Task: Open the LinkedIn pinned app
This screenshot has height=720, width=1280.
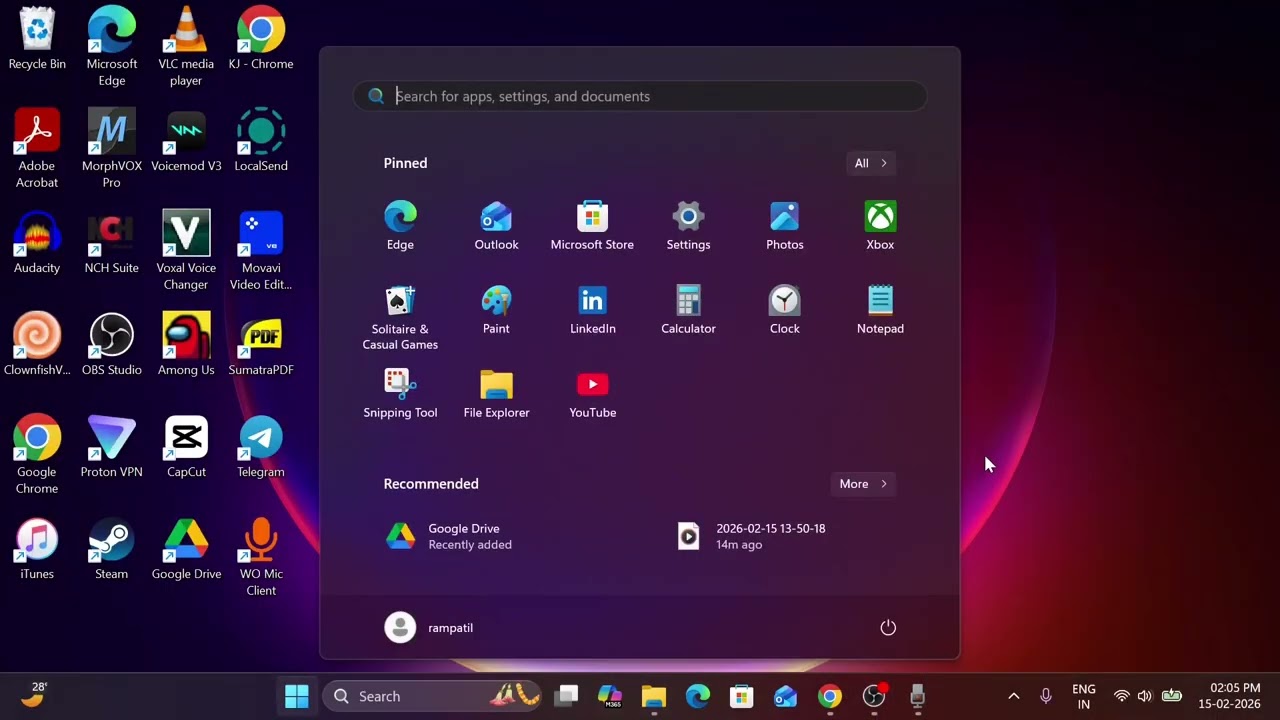Action: [592, 310]
